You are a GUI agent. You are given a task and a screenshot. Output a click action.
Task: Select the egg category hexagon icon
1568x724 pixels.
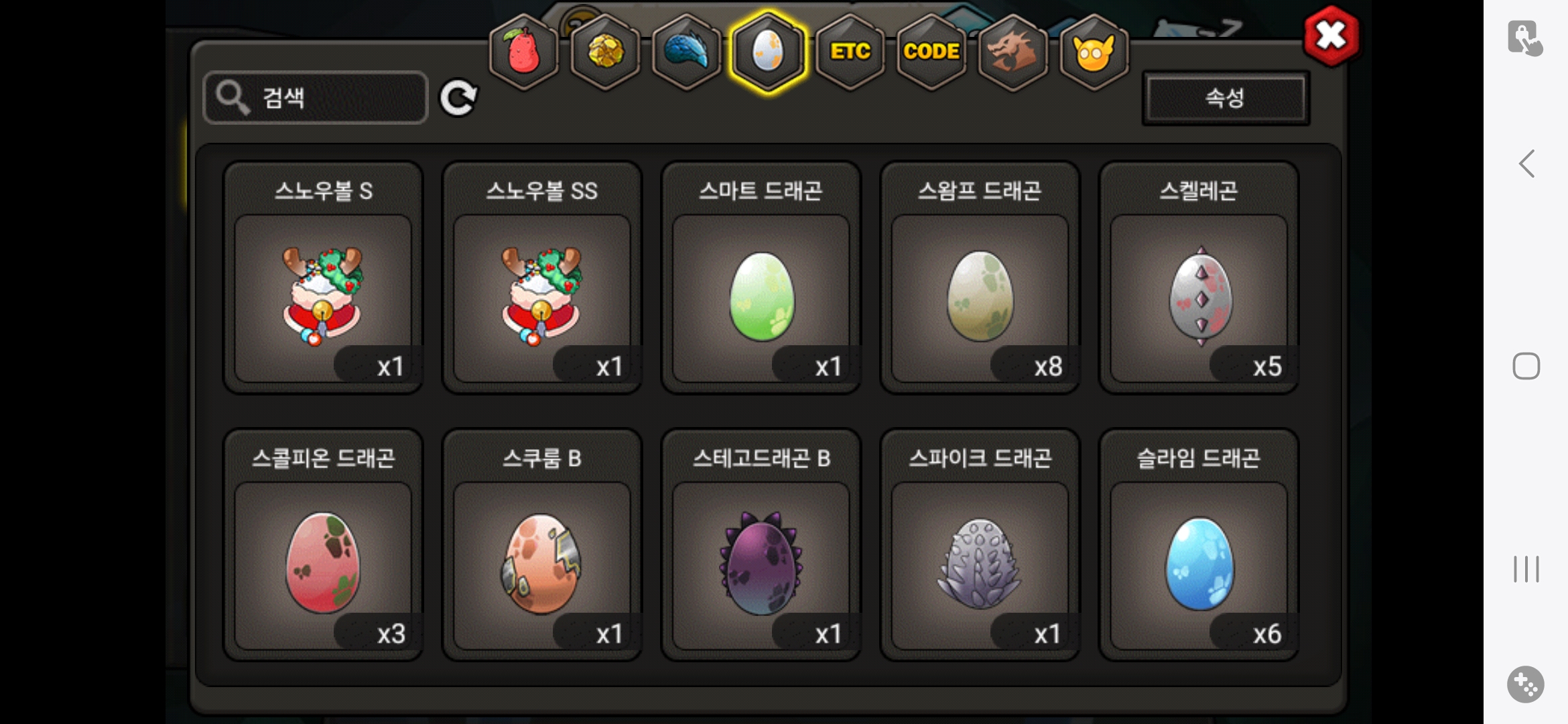coord(768,52)
